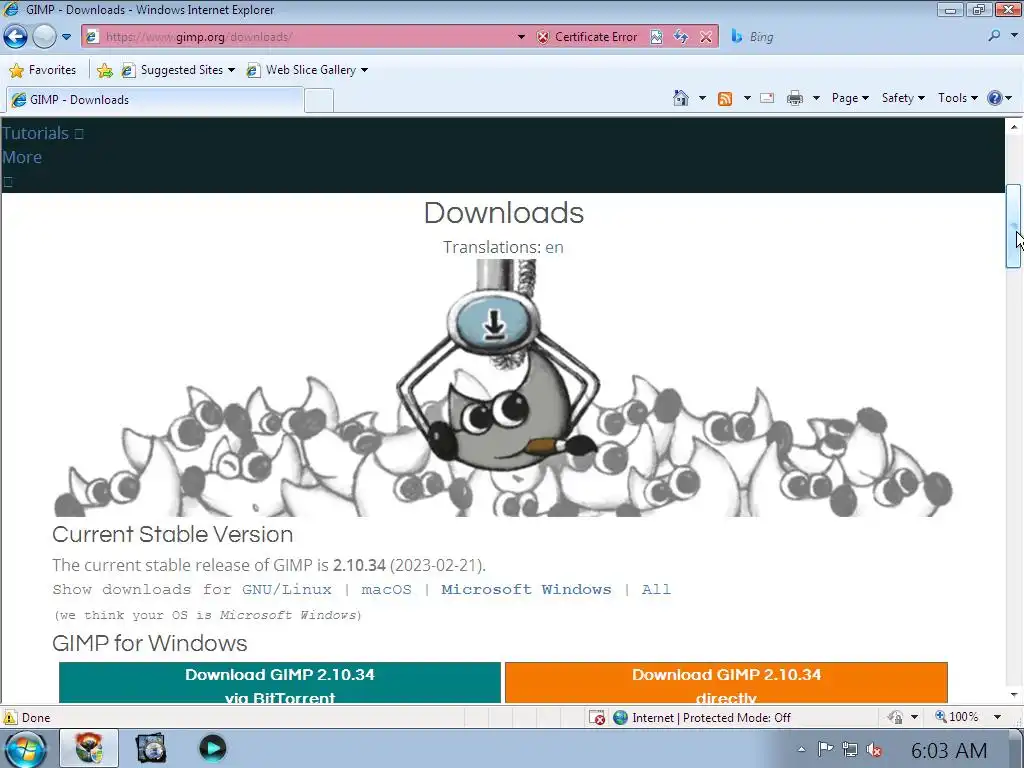
Task: Expand the Home button dropdown arrow
Action: coord(702,98)
